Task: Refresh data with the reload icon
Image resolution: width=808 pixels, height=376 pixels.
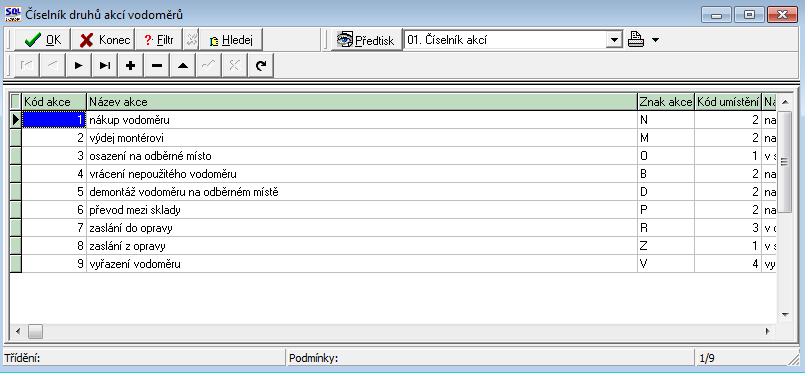Action: coord(261,66)
